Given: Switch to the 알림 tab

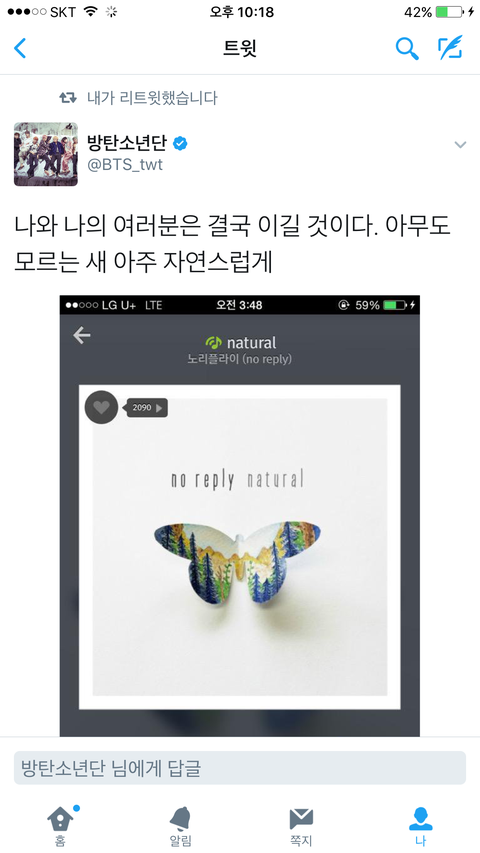Looking at the screenshot, I should tap(180, 826).
